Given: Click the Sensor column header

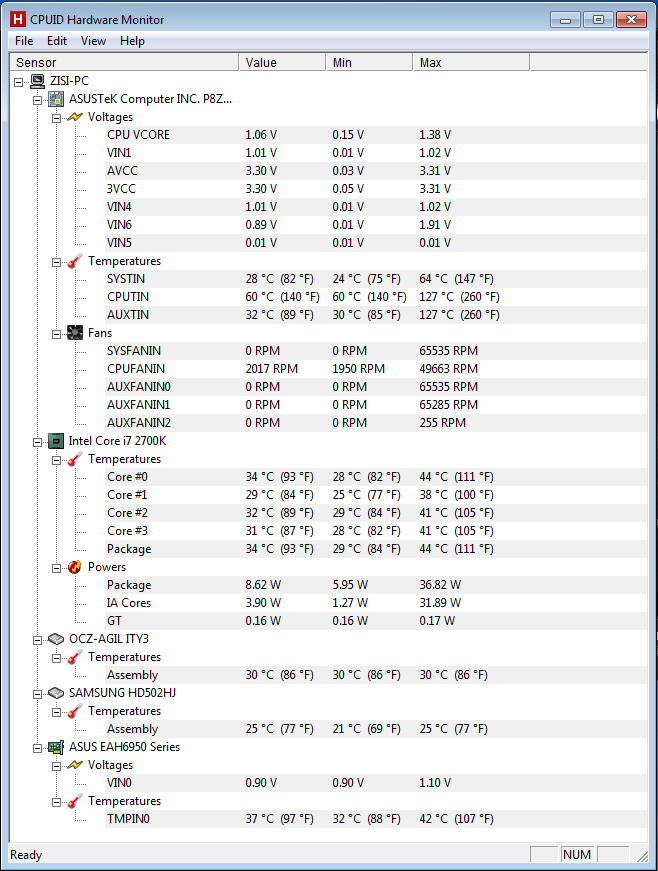Looking at the screenshot, I should [x=124, y=62].
